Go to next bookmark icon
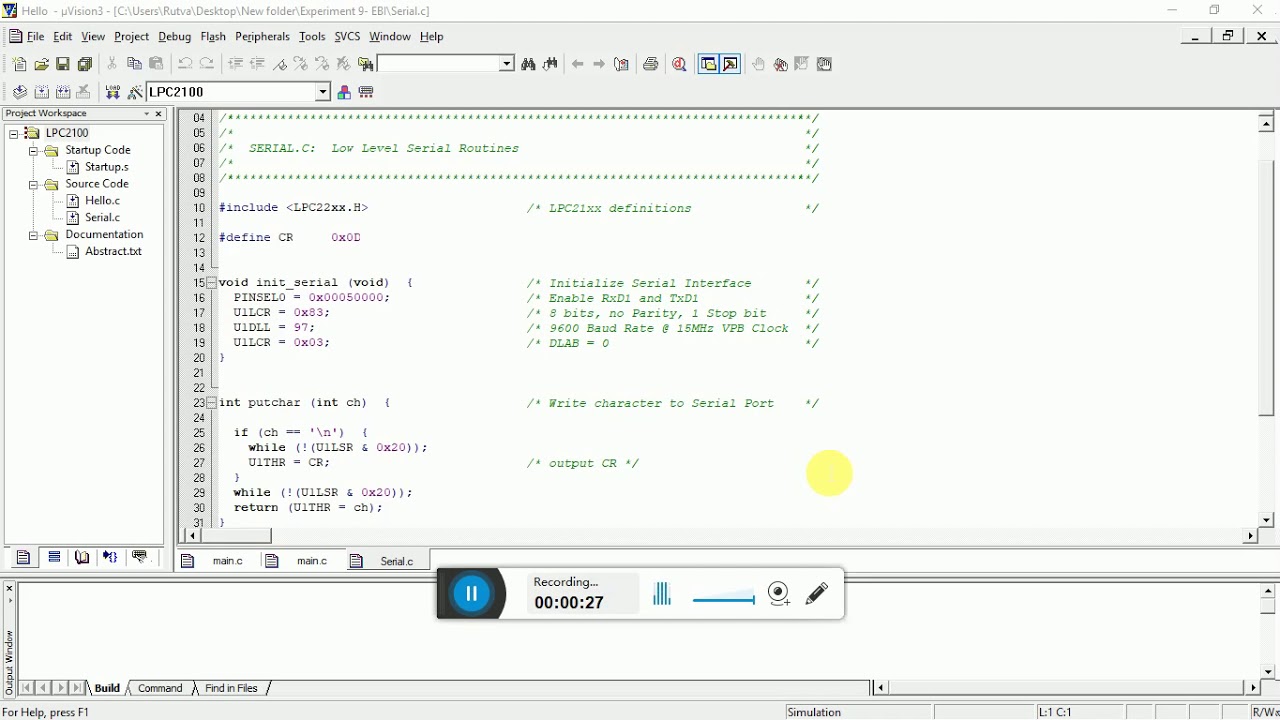 pyautogui.click(x=301, y=64)
